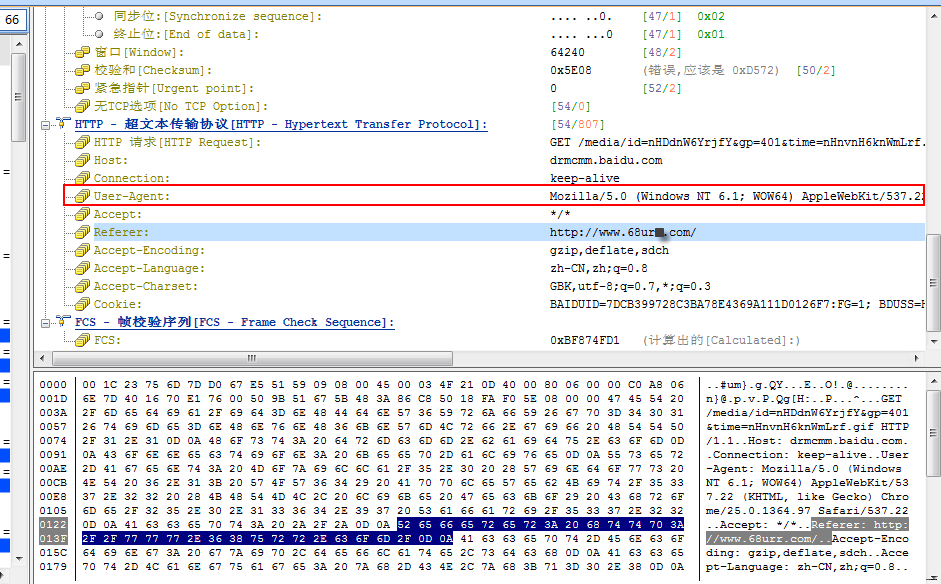Image resolution: width=941 pixels, height=584 pixels.
Task: Select the Referer field row
Action: tap(300, 232)
